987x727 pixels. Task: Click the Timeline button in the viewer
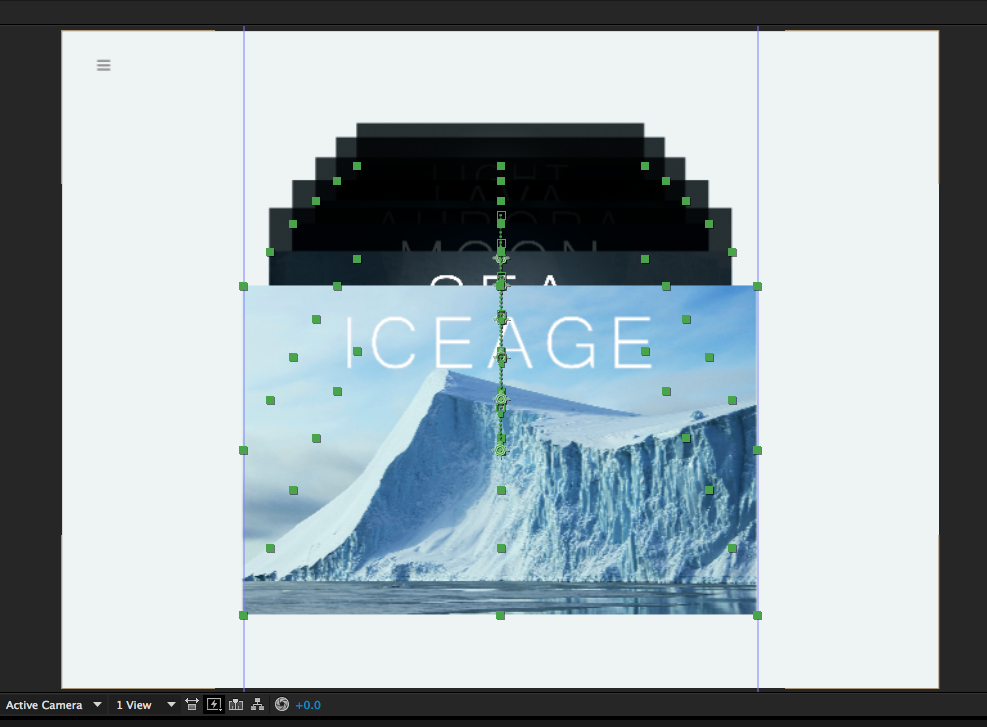[x=236, y=704]
